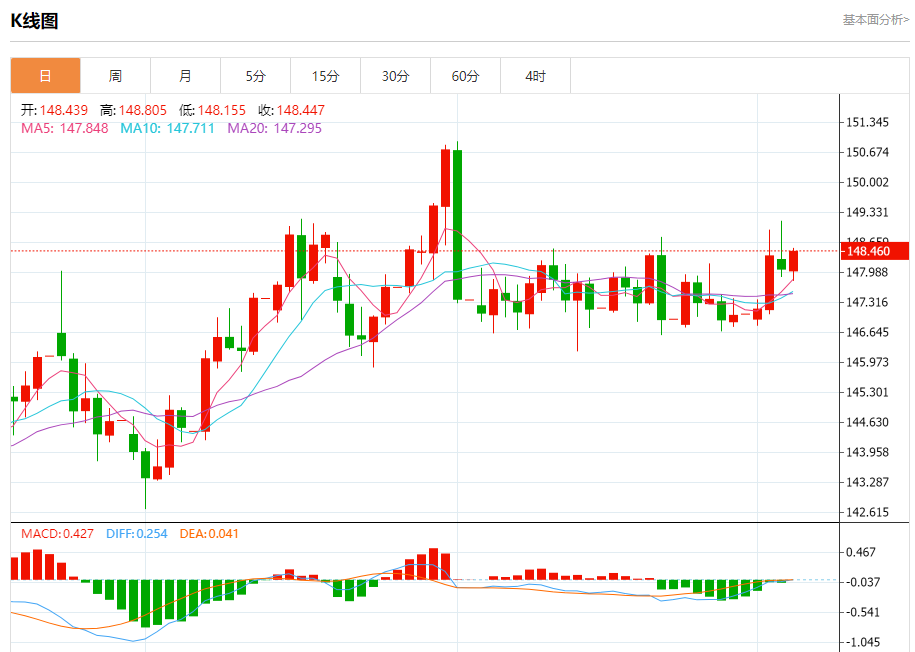The height and width of the screenshot is (652, 915).
Task: Click the MA20 indicator label
Action: tap(274, 128)
